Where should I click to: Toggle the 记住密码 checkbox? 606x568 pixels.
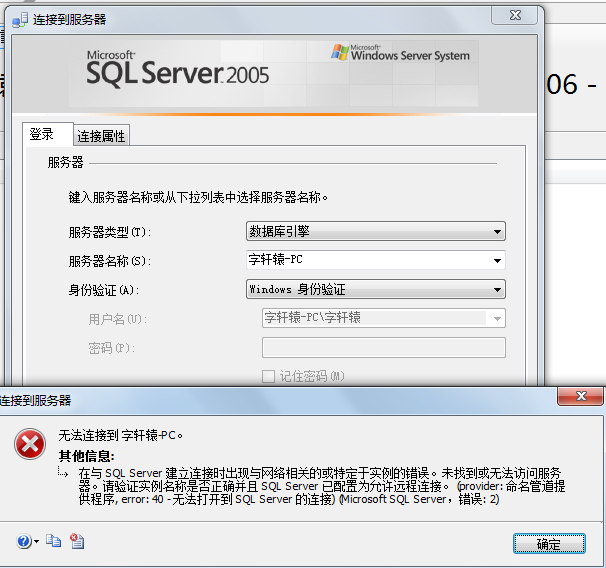coord(268,376)
